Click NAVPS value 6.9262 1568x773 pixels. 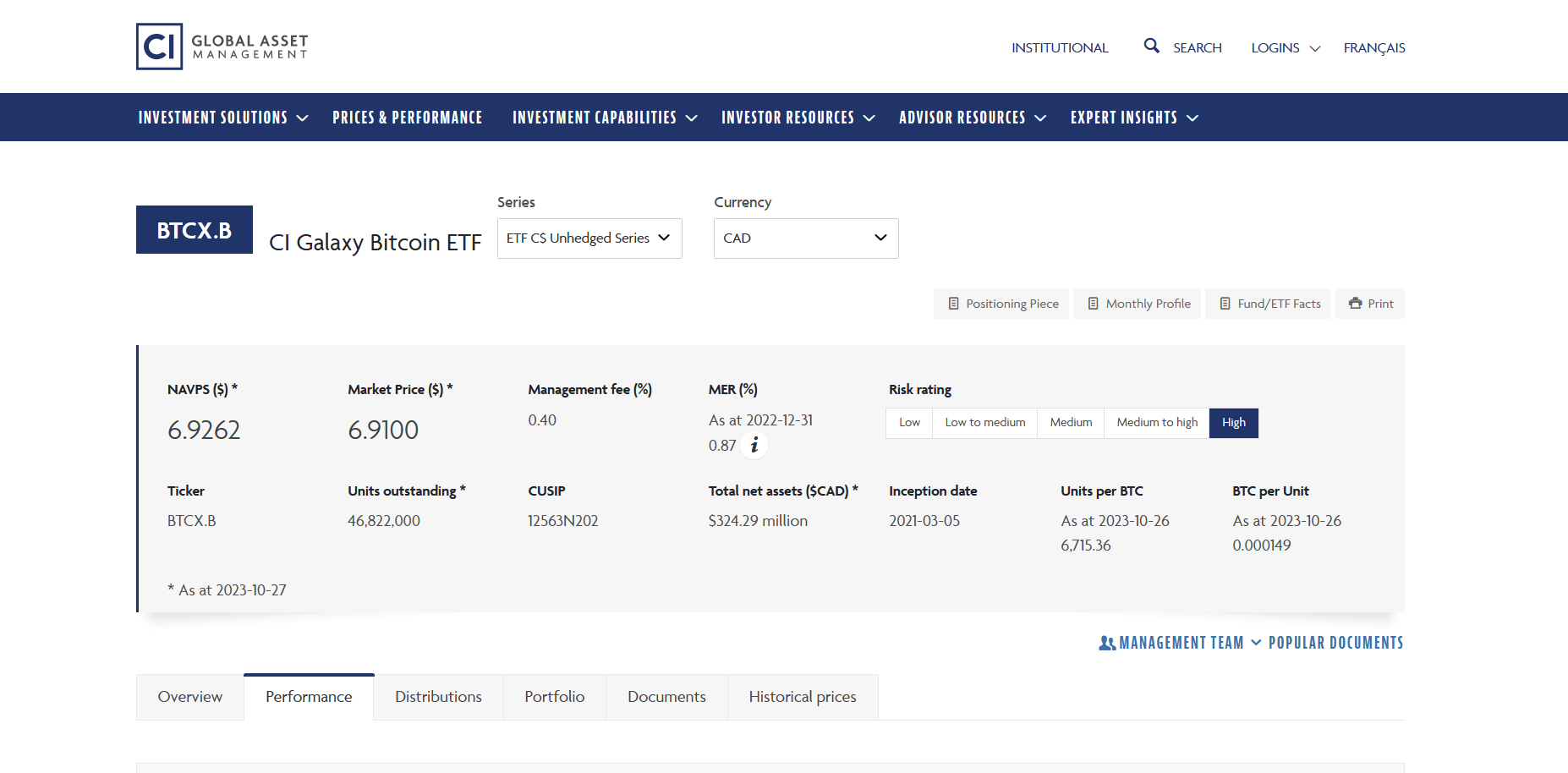click(x=204, y=430)
